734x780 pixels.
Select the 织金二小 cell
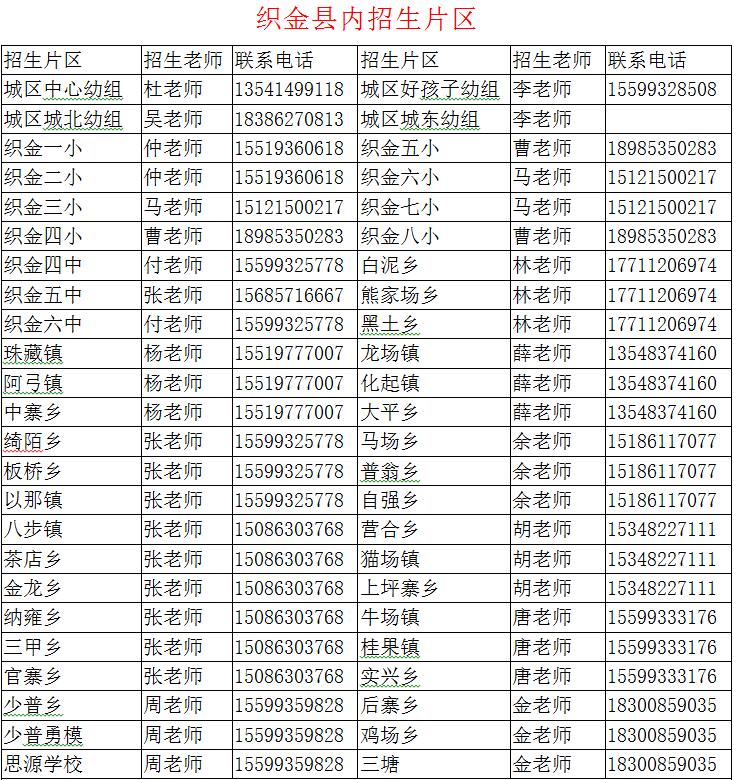click(x=72, y=178)
